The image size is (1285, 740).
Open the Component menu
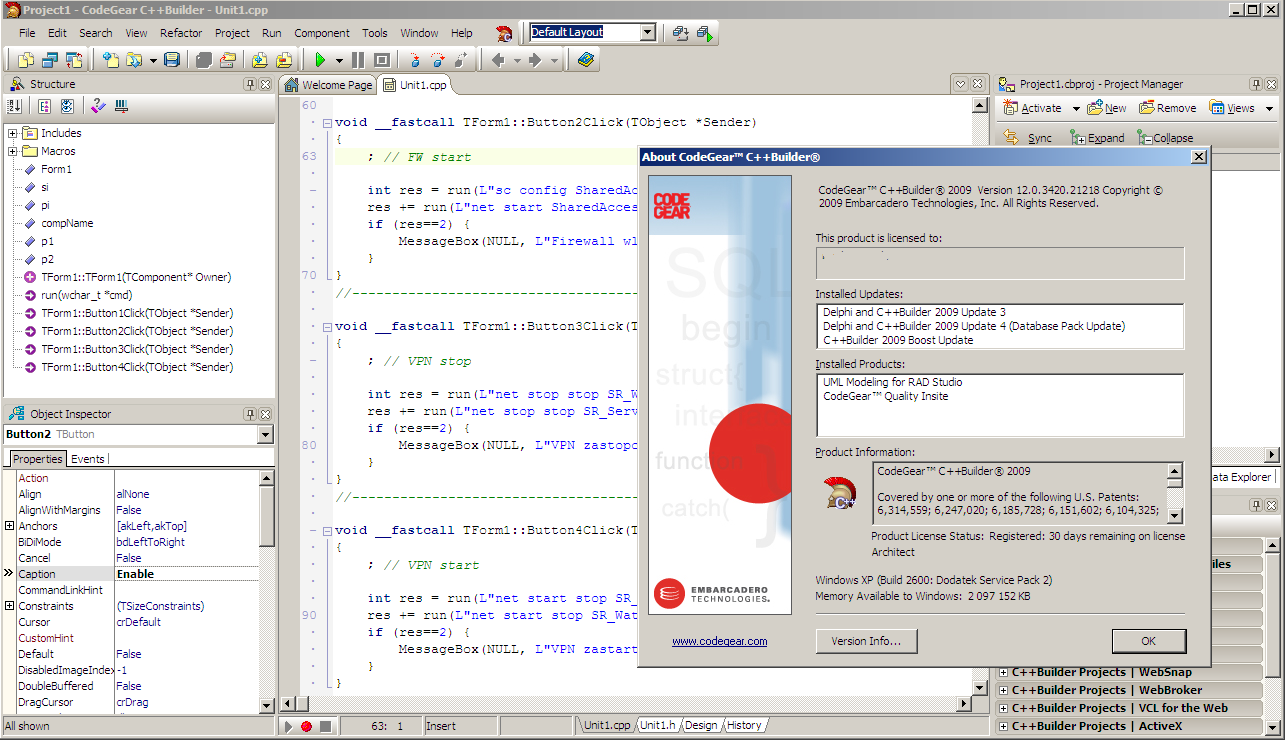click(322, 33)
